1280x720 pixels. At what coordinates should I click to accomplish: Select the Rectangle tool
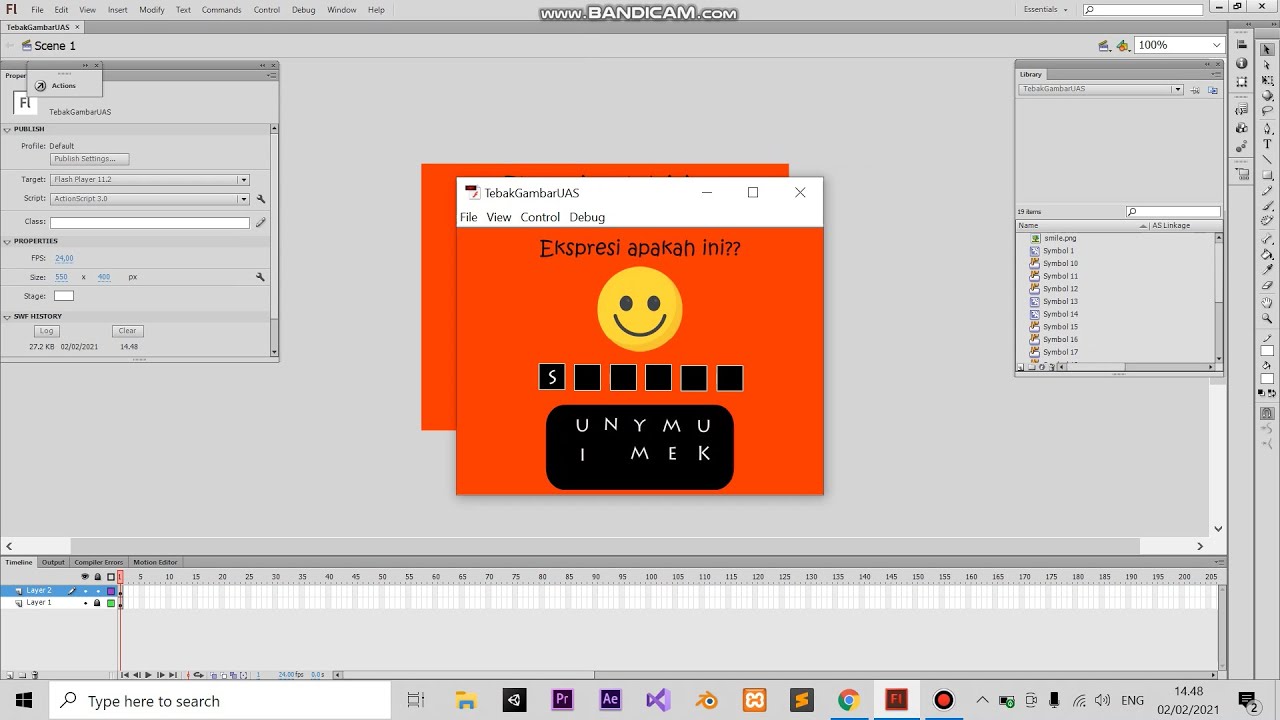(x=1267, y=175)
